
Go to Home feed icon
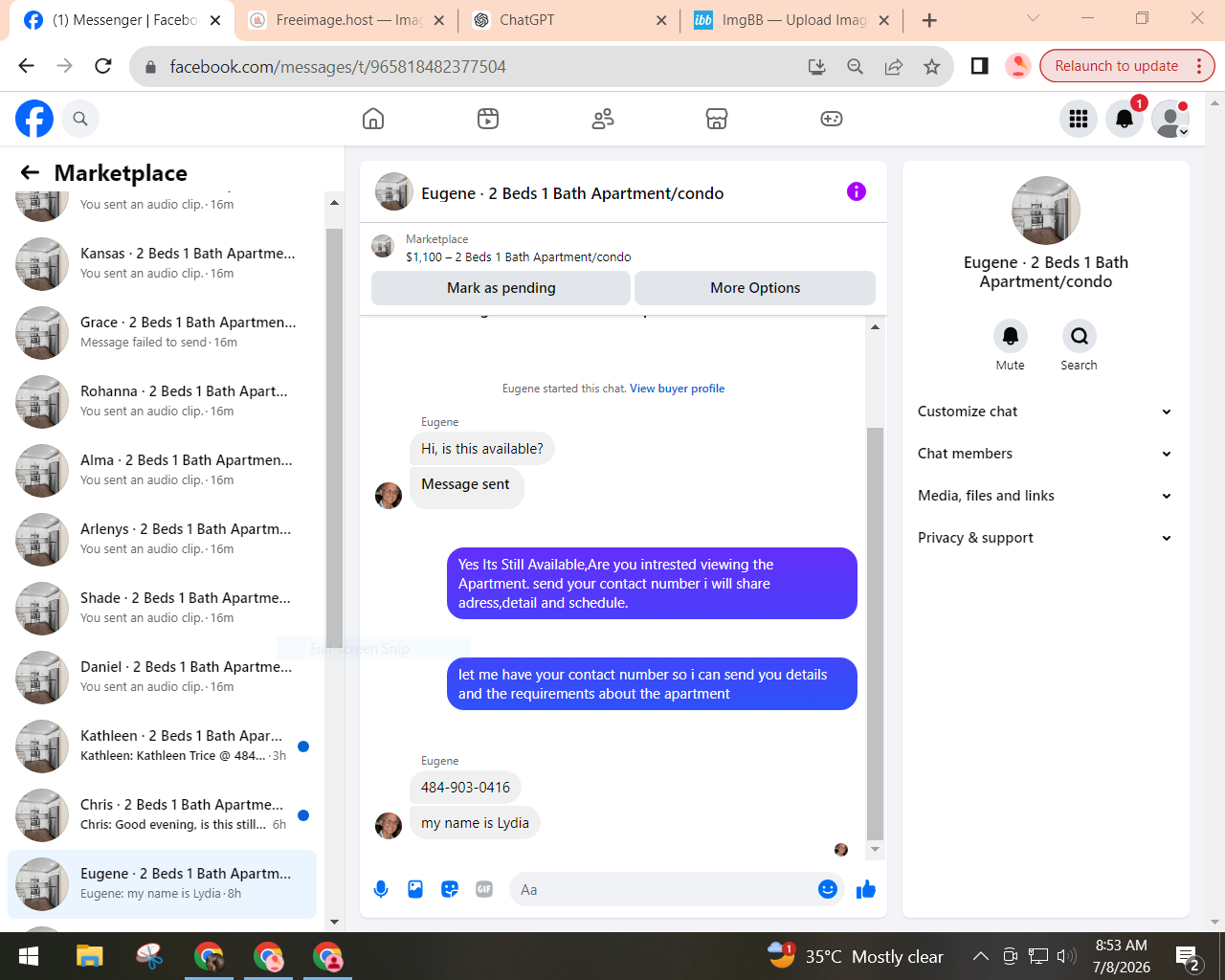[373, 119]
